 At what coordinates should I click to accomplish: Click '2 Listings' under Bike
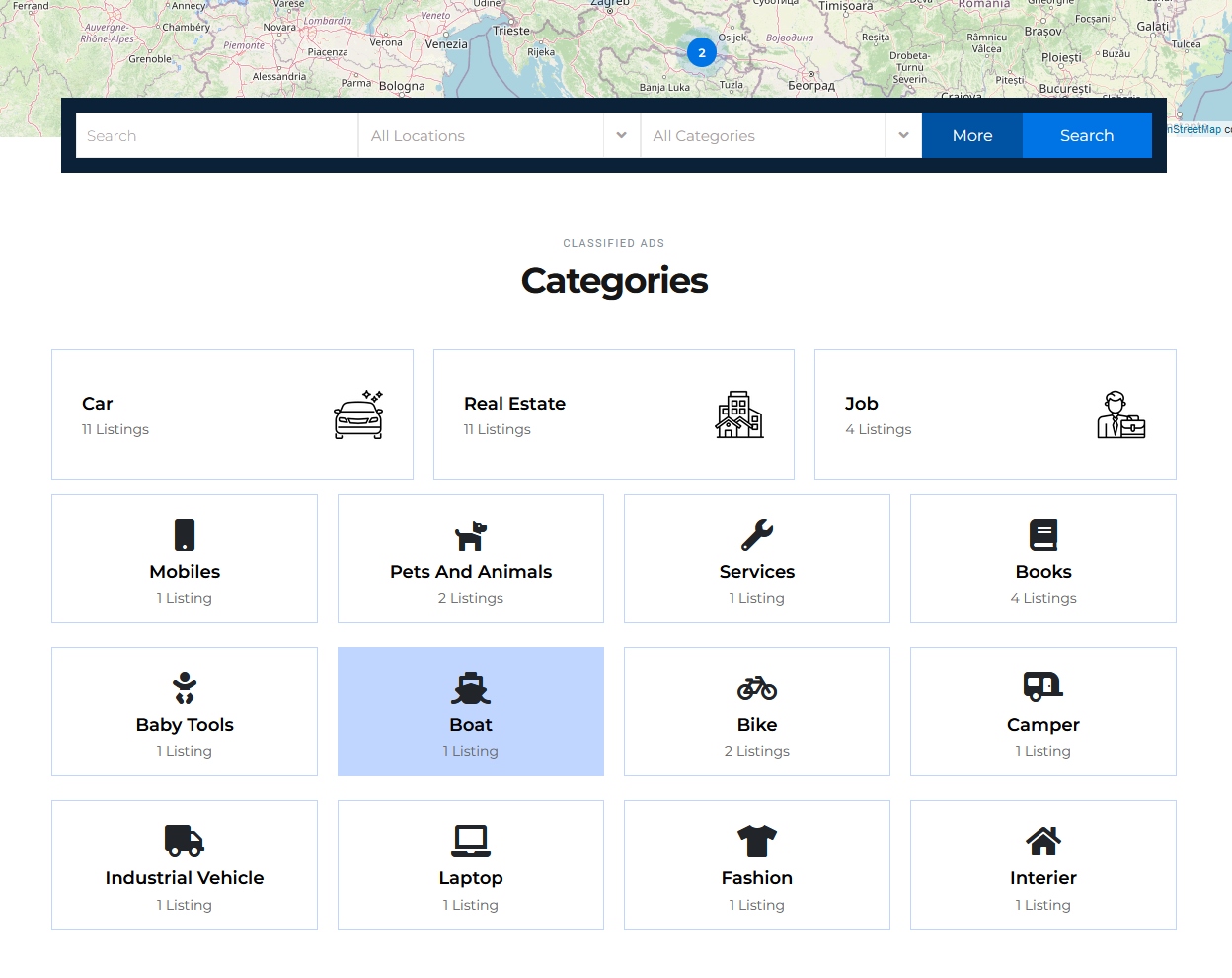(757, 751)
